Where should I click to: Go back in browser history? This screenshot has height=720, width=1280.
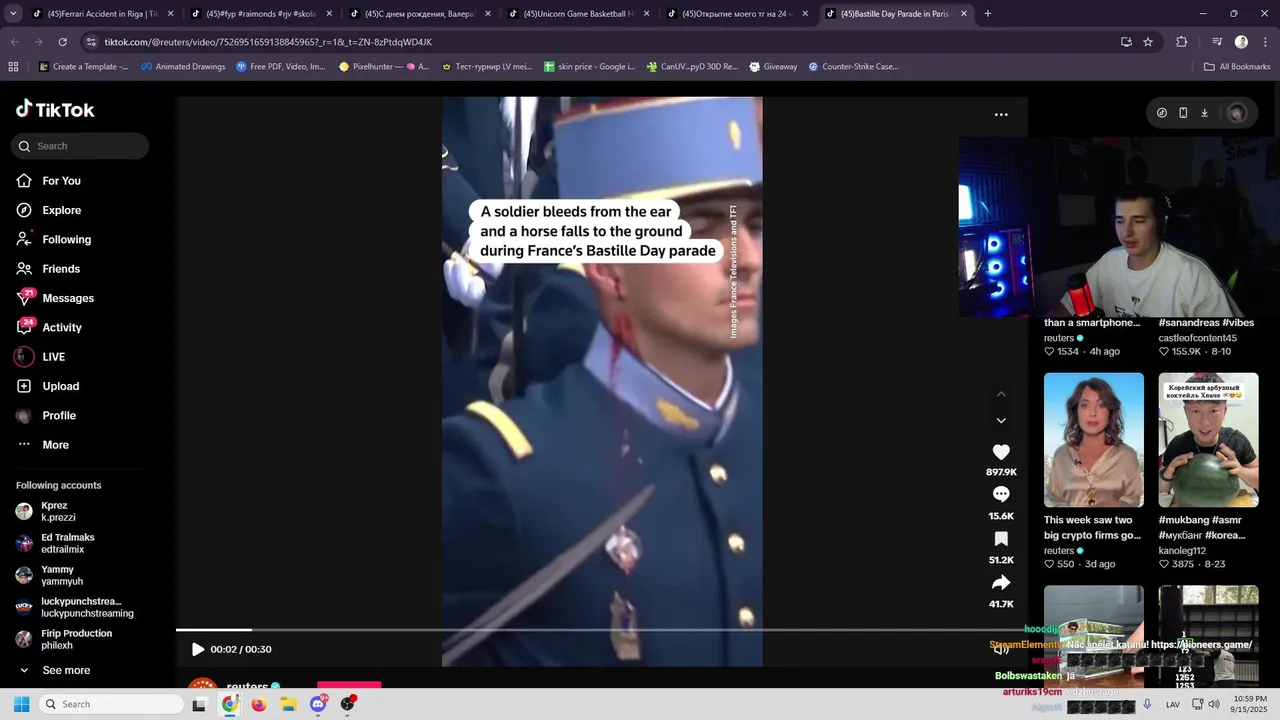click(15, 42)
